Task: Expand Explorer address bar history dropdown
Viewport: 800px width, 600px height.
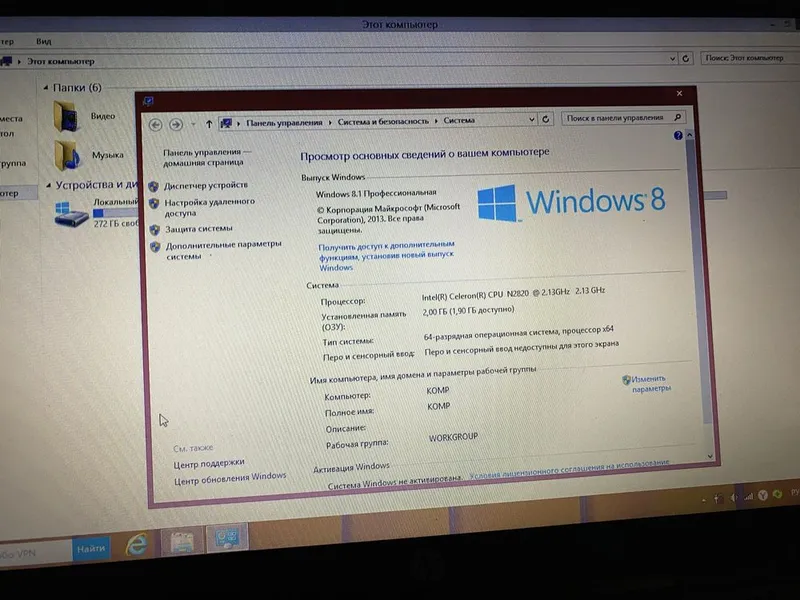Action: (x=672, y=59)
